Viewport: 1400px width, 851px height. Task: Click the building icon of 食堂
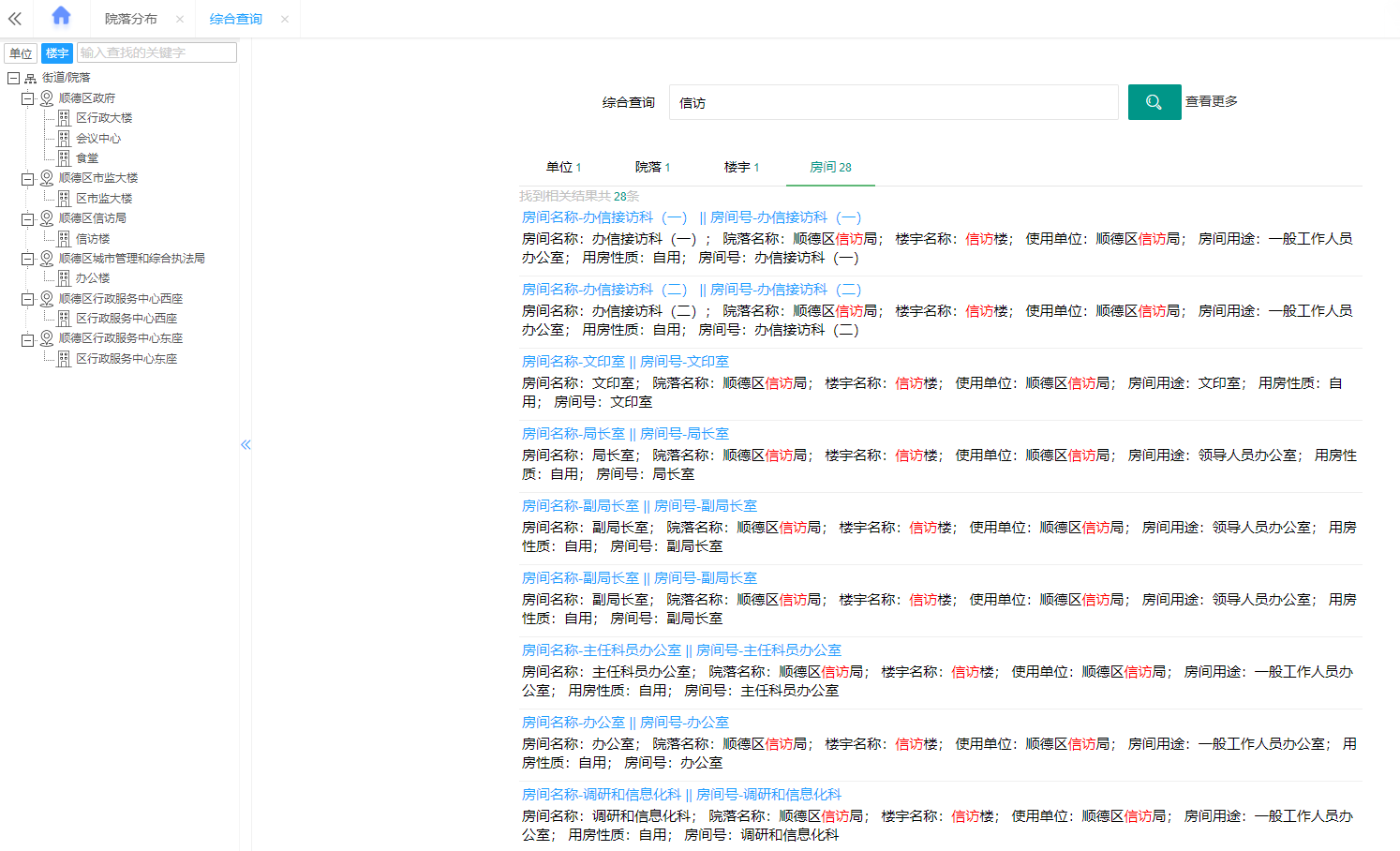[64, 158]
